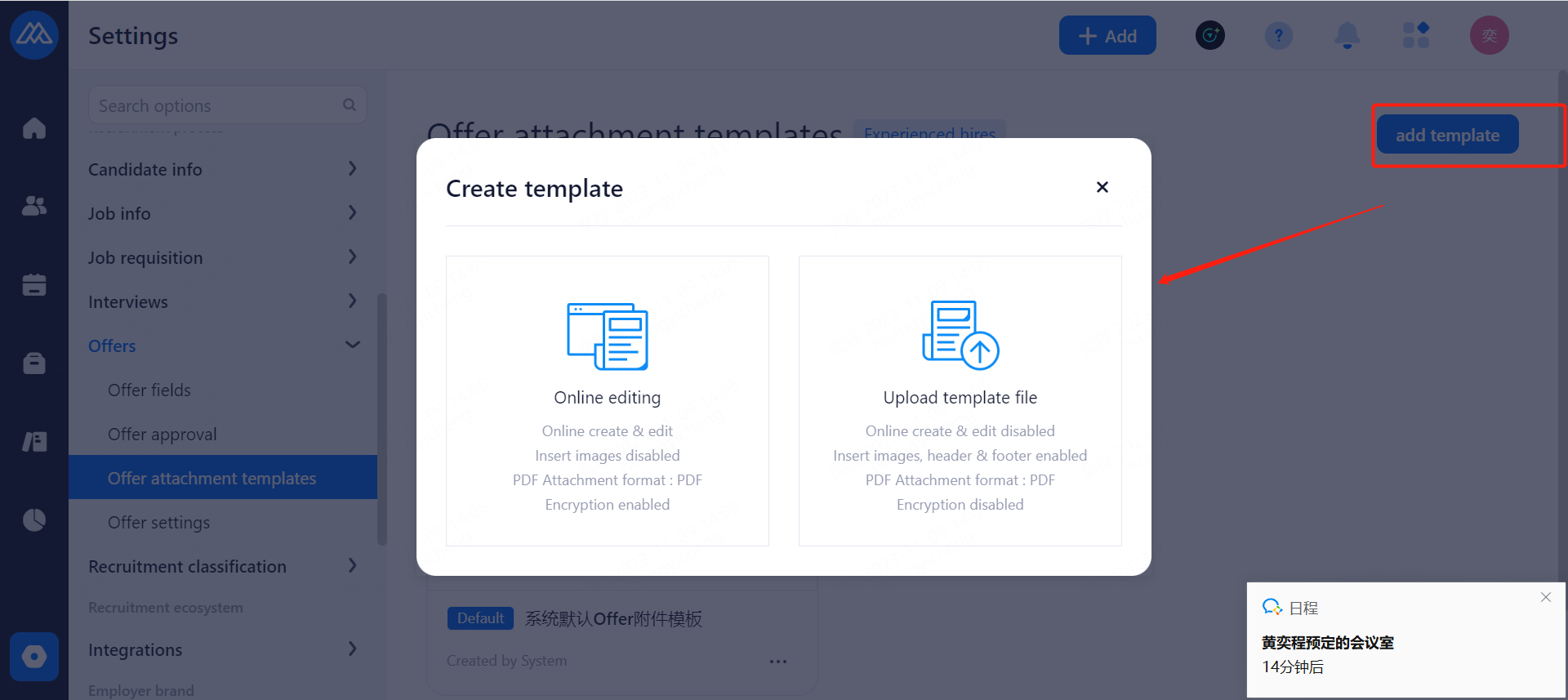
Task: Close the Create template dialog
Action: pos(1102,187)
